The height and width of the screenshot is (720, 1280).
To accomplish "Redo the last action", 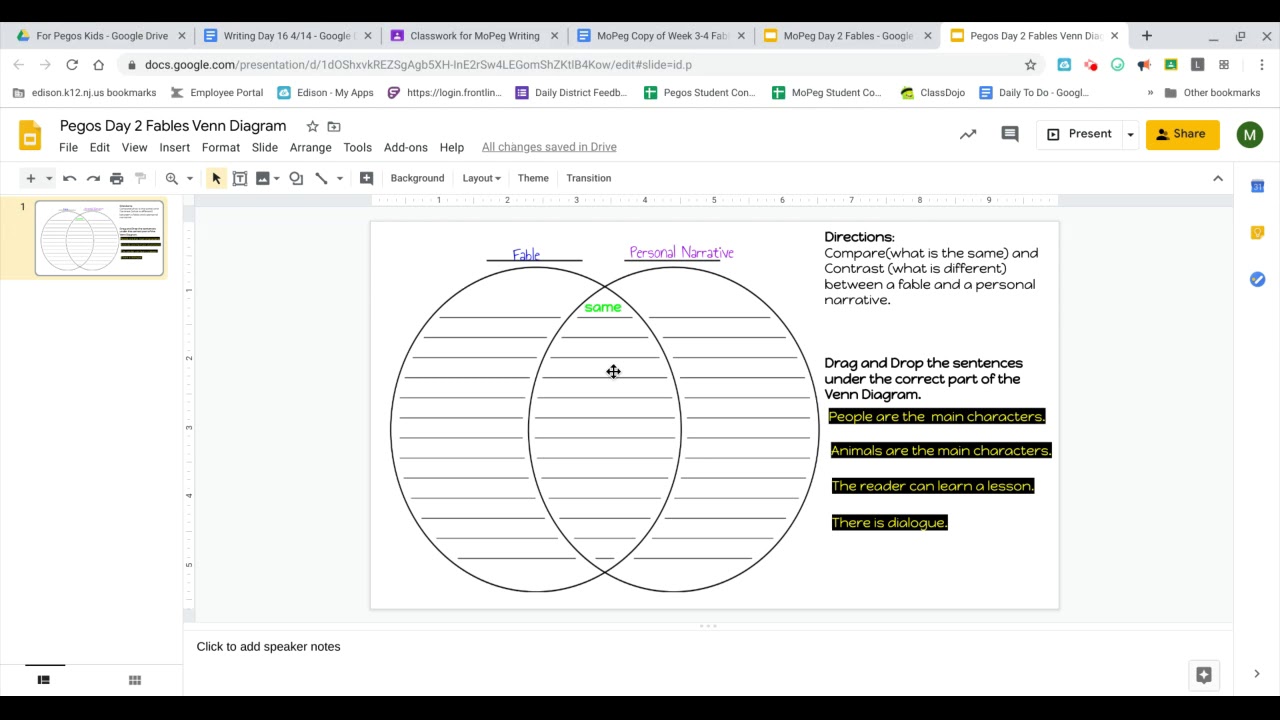I will [x=93, y=178].
